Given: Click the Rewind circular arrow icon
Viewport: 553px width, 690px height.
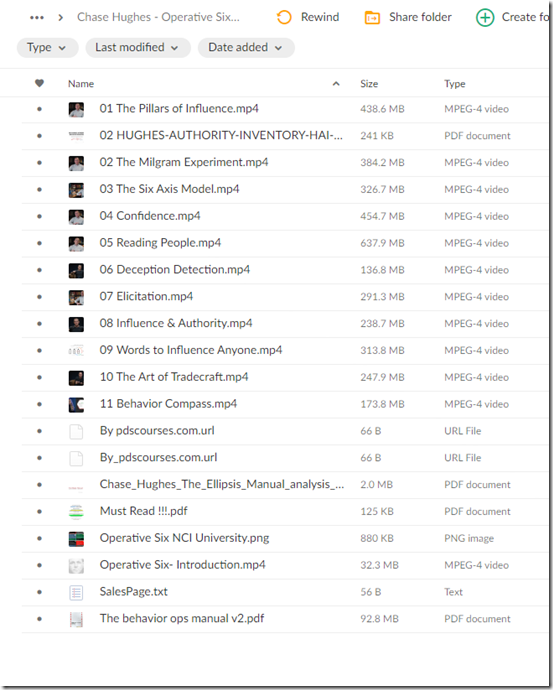Looking at the screenshot, I should coord(284,18).
